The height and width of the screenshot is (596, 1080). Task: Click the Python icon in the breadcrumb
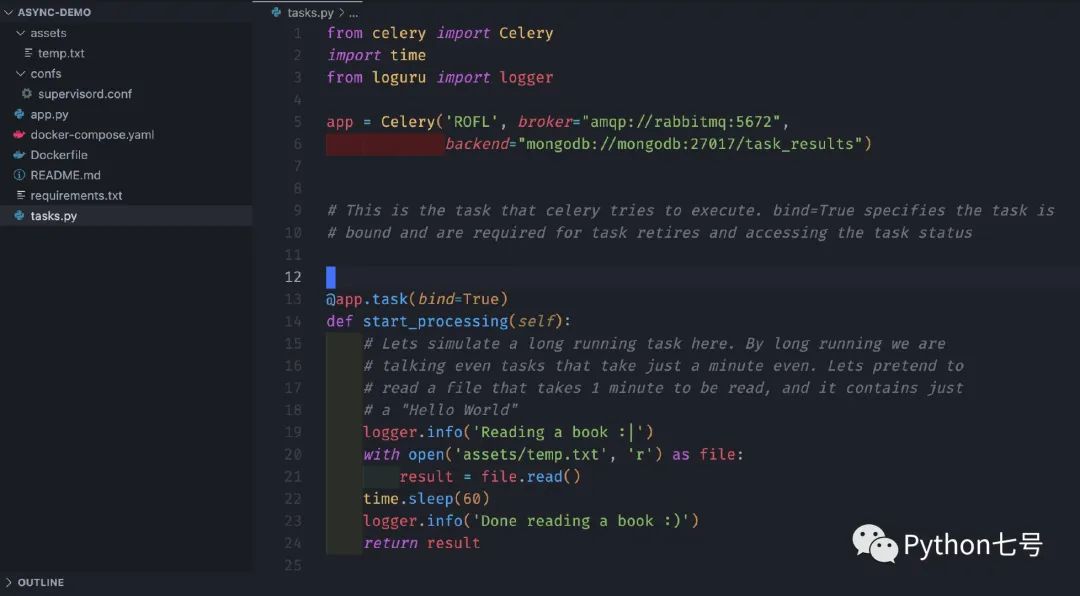click(x=276, y=12)
